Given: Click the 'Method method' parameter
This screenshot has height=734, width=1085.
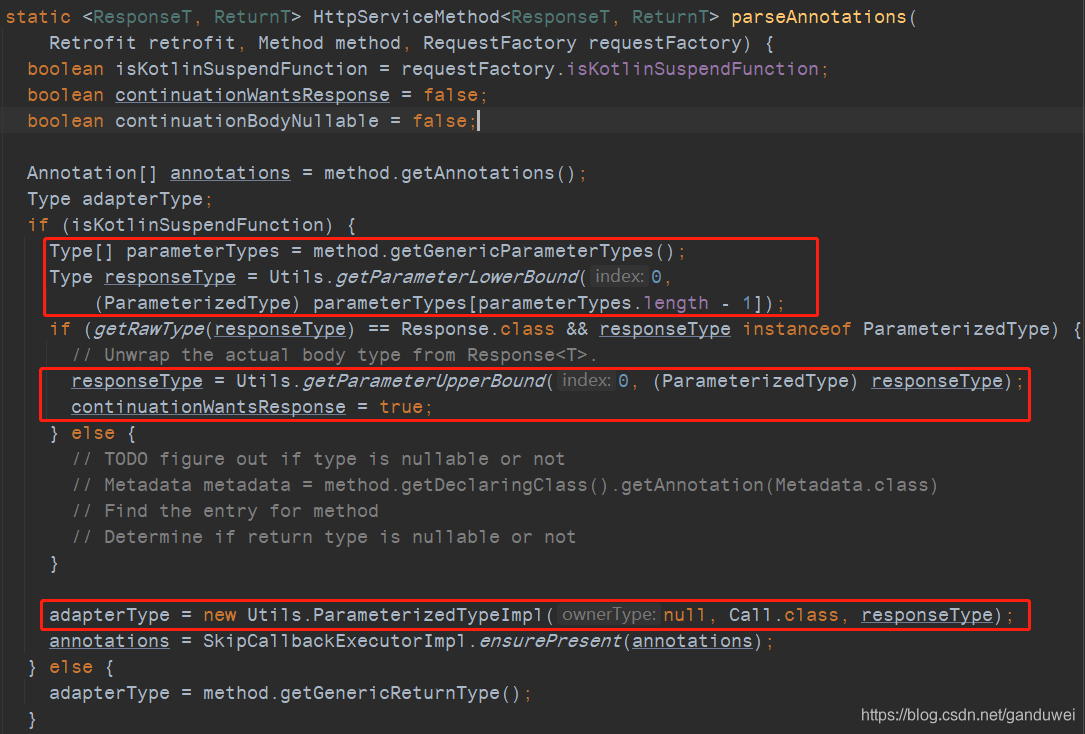Looking at the screenshot, I should pos(329,43).
